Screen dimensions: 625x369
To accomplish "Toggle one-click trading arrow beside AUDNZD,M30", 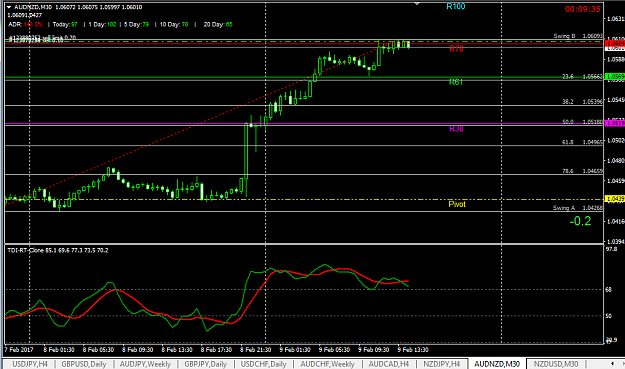I will pyautogui.click(x=9, y=7).
